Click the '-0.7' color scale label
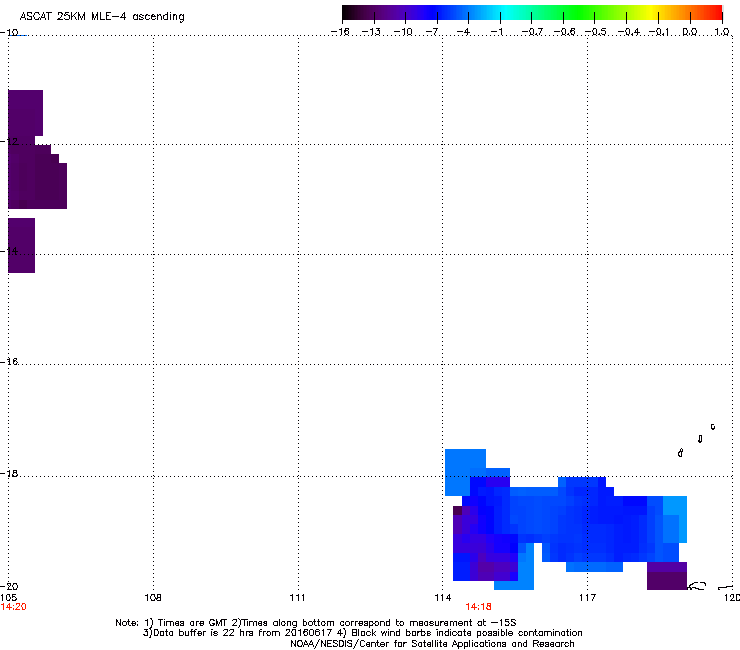This screenshot has height=650, width=740. point(532,32)
